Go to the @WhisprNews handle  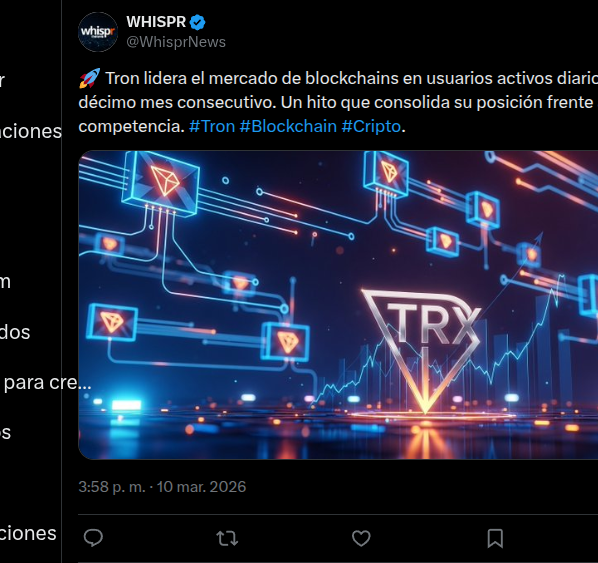(176, 42)
